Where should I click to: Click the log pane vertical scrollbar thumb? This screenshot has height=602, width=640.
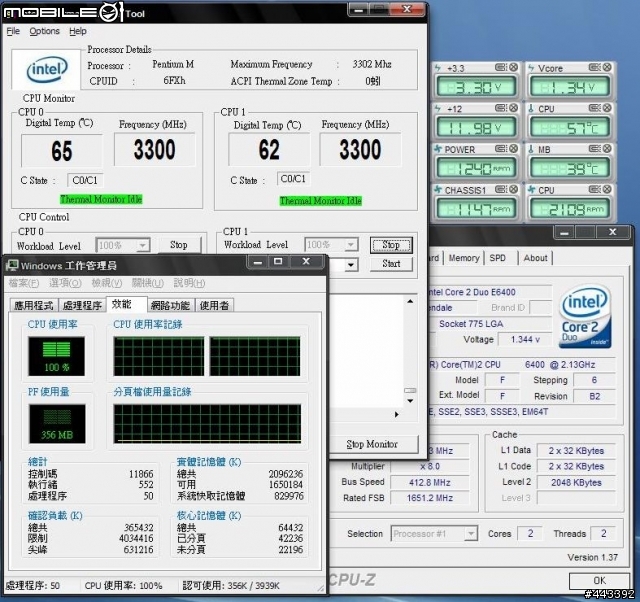point(410,391)
